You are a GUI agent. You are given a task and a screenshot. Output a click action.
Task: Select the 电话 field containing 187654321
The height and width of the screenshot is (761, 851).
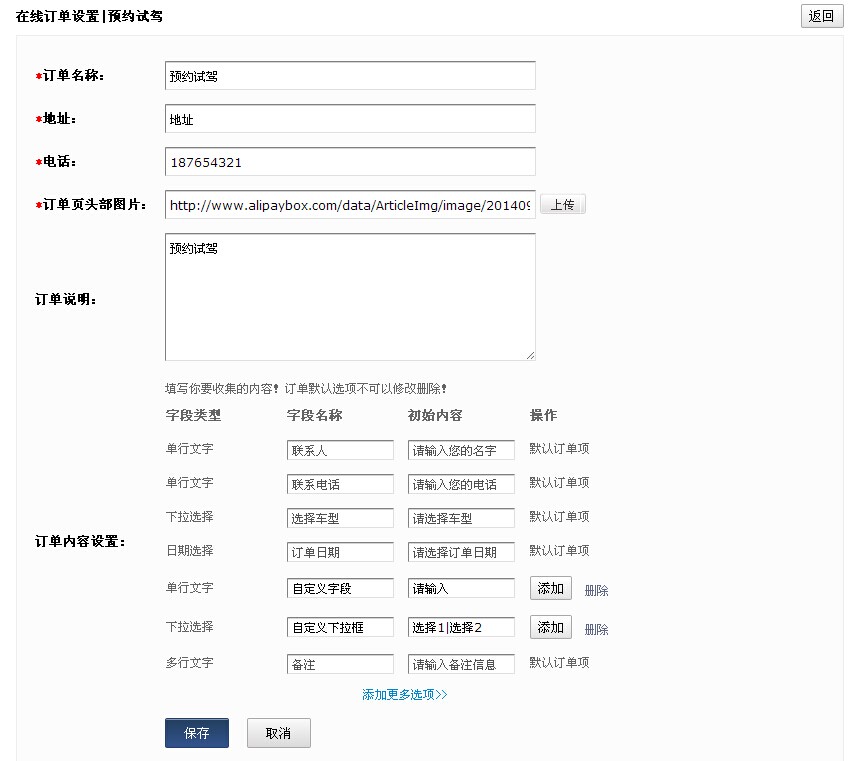coord(350,162)
